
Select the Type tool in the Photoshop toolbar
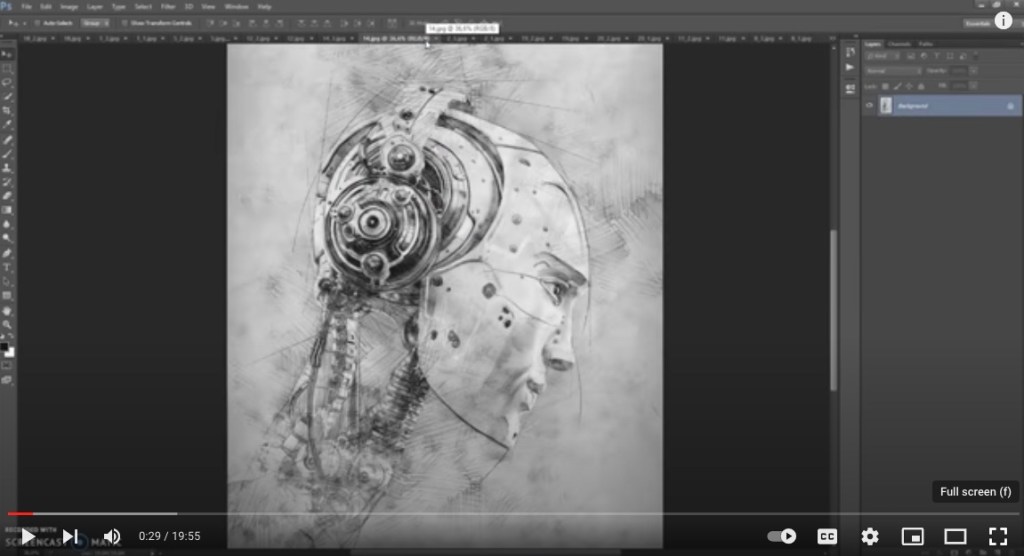7,267
